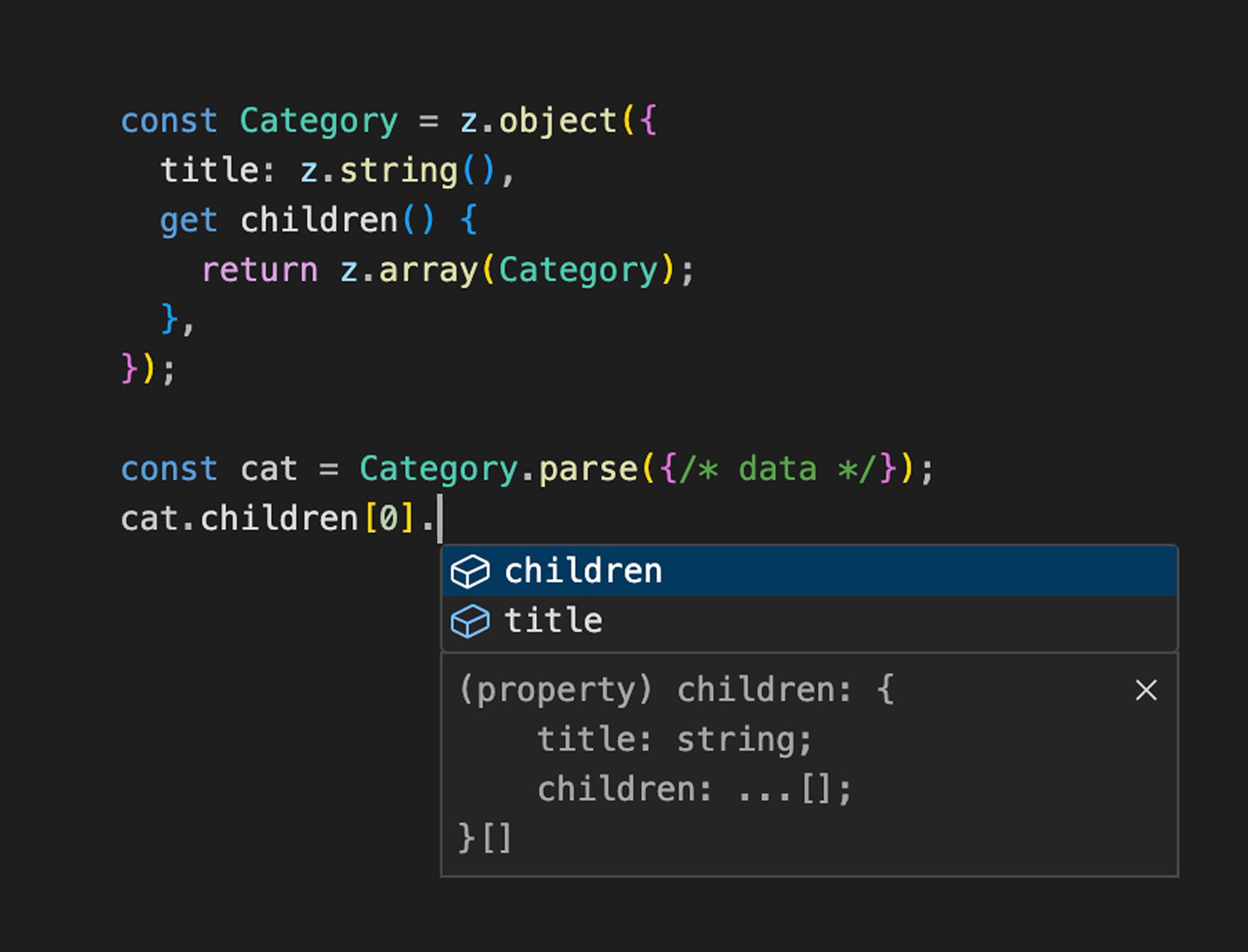The height and width of the screenshot is (952, 1248).
Task: Click the cat variable in its declaration
Action: point(268,469)
